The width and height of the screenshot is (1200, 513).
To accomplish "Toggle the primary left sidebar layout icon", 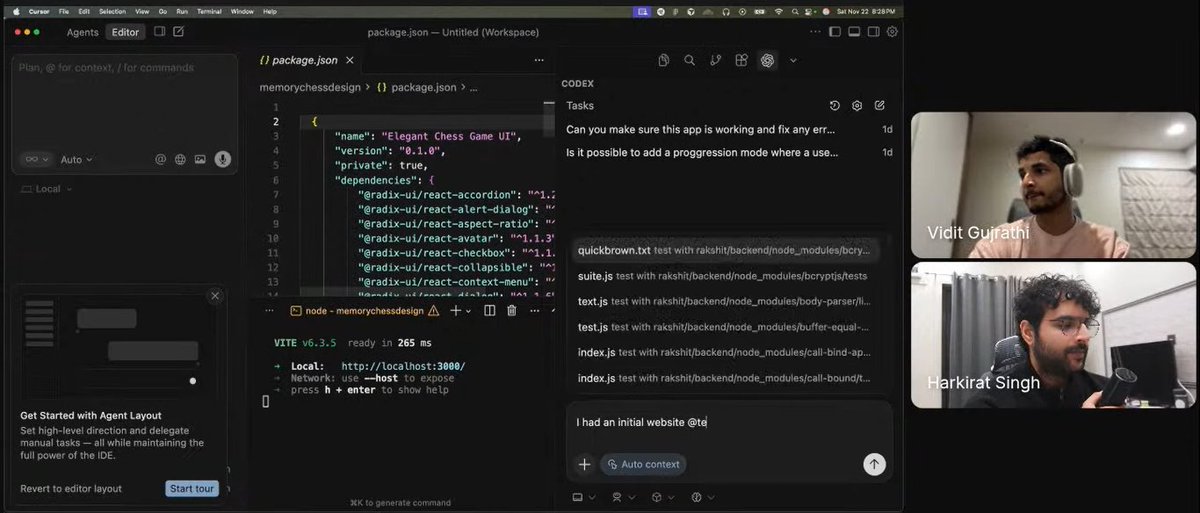I will [x=835, y=32].
